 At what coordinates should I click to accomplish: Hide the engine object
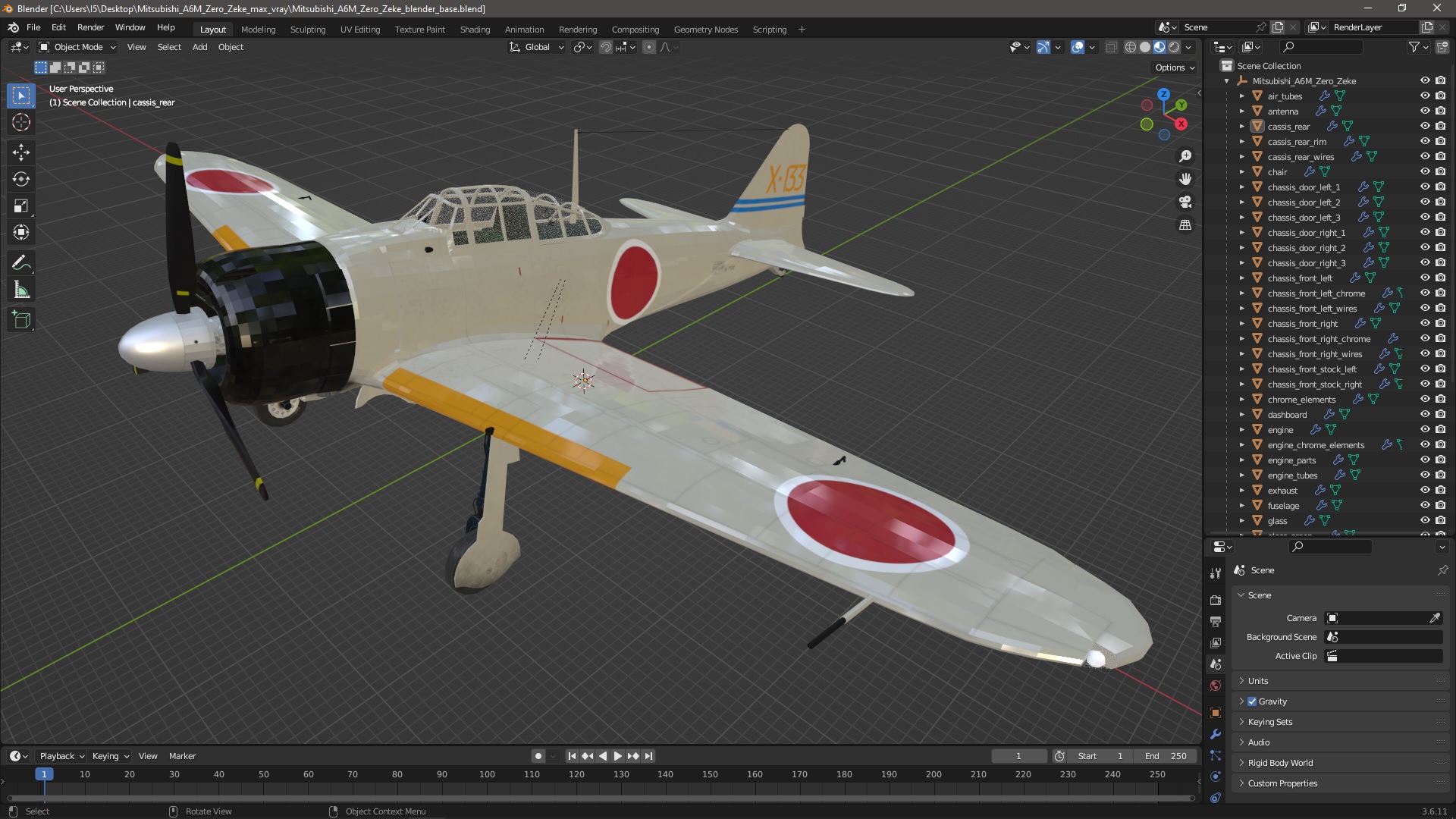[1425, 429]
